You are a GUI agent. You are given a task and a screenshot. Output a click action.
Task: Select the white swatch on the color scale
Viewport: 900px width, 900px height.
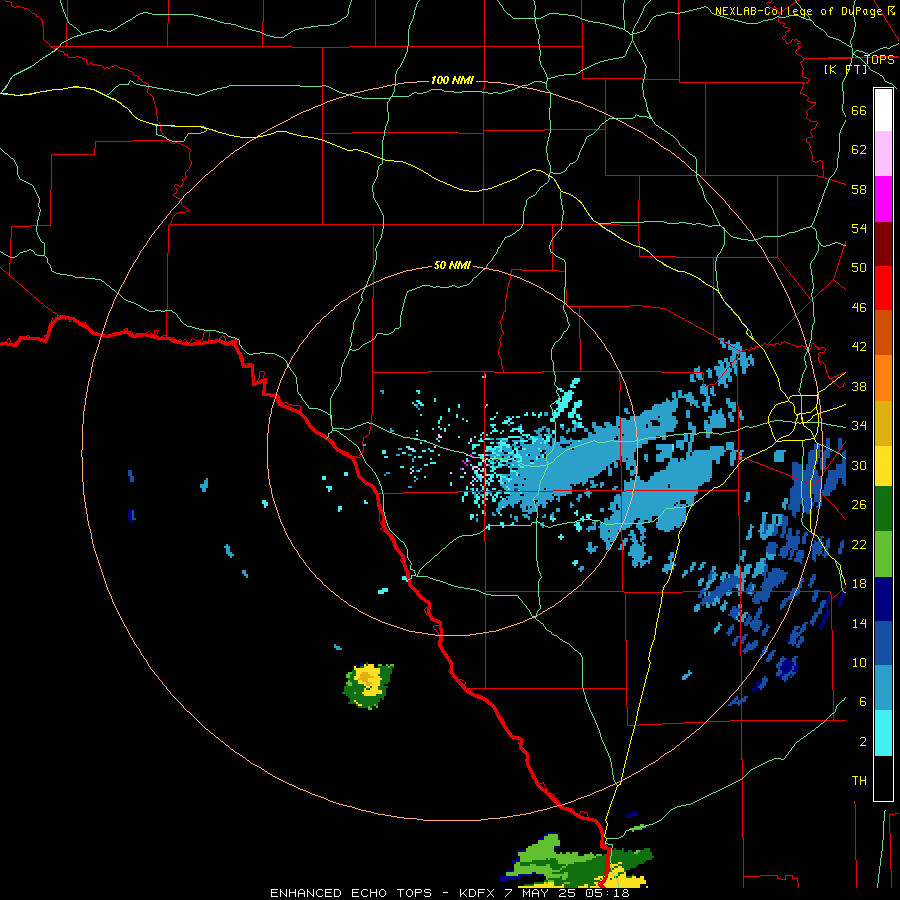[x=883, y=110]
